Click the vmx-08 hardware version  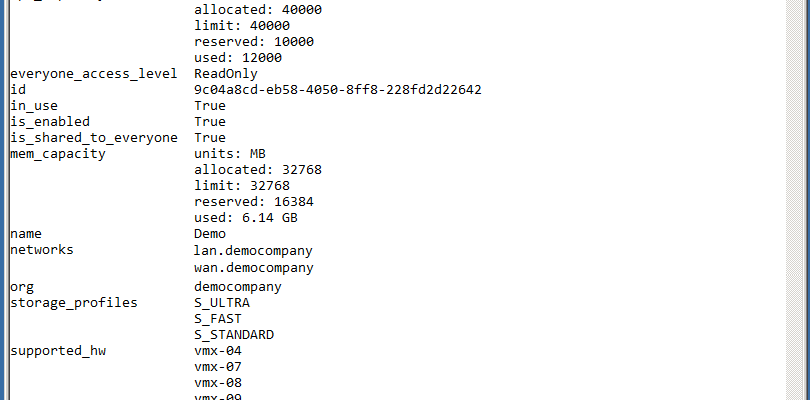coord(218,383)
